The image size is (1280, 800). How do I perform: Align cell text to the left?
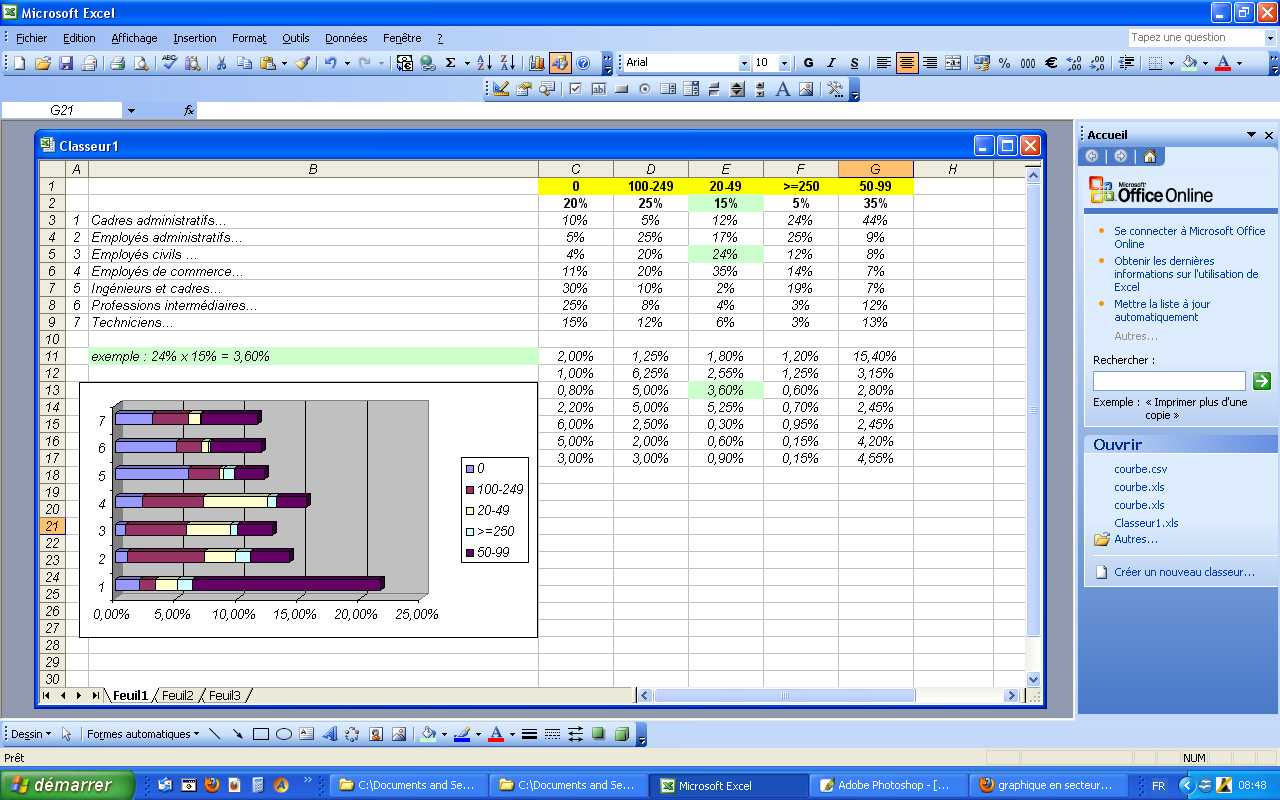click(x=884, y=63)
